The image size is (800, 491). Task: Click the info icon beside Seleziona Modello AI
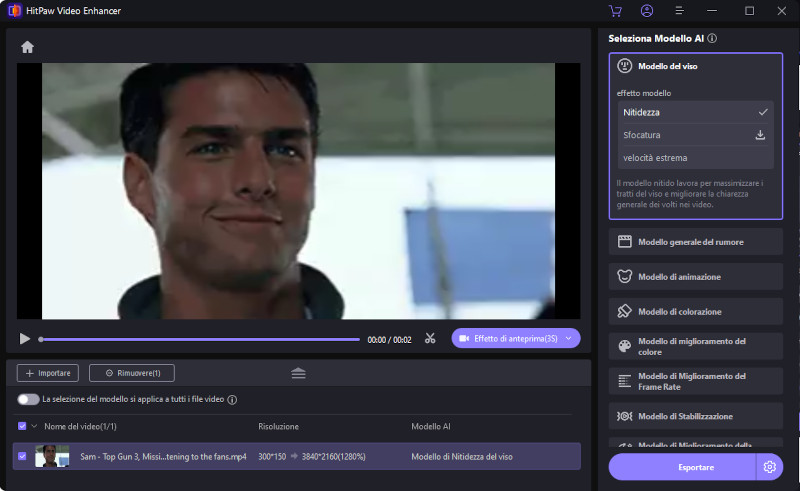click(x=711, y=38)
